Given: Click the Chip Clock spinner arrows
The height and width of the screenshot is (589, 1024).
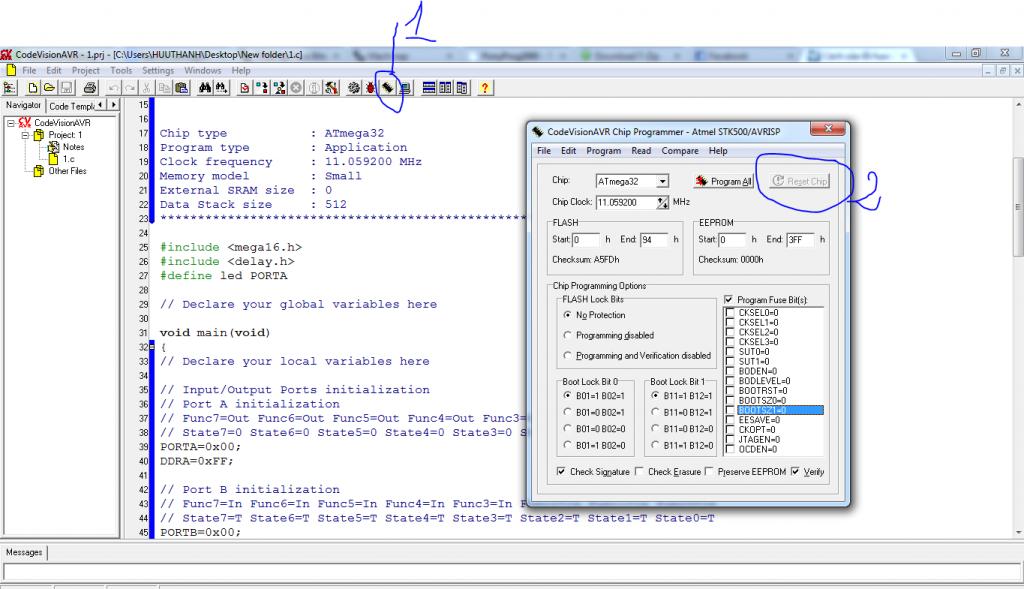Looking at the screenshot, I should coord(662,202).
